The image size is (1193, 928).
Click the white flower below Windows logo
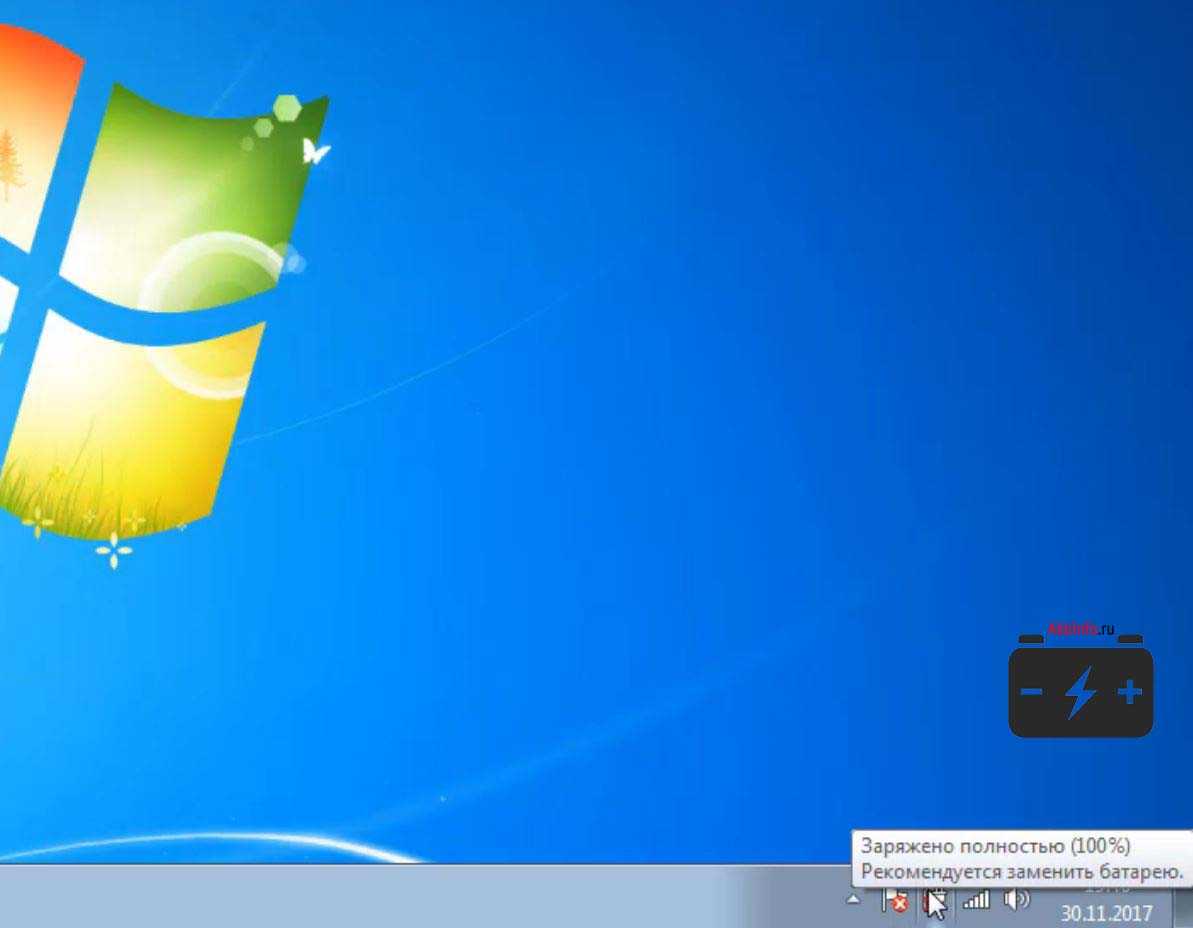click(113, 550)
